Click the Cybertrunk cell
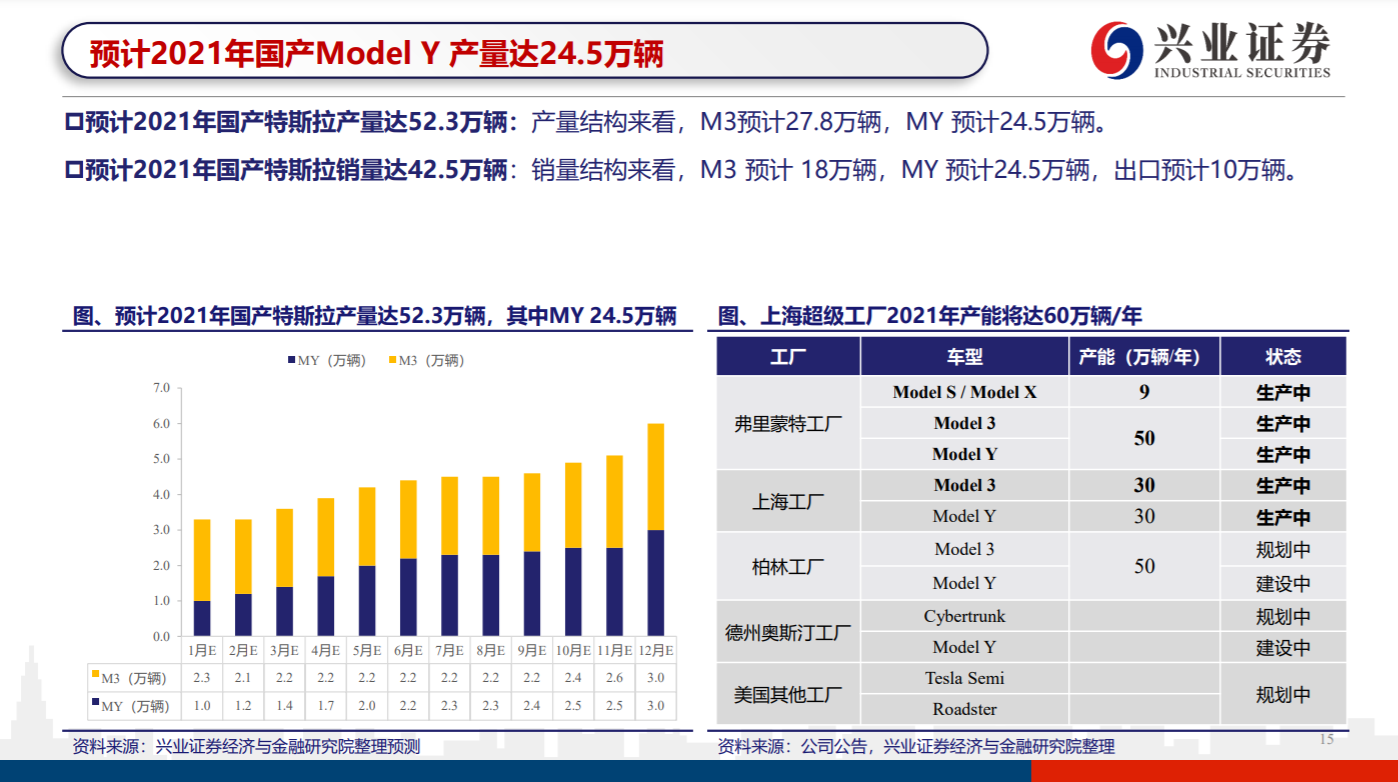 point(965,616)
